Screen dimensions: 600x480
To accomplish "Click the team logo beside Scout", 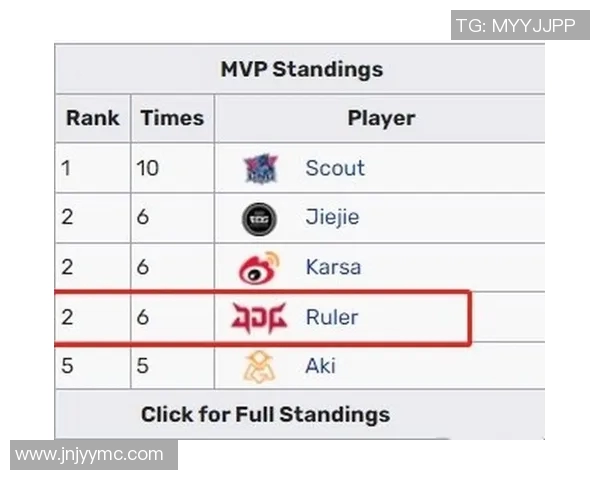I will coord(261,168).
